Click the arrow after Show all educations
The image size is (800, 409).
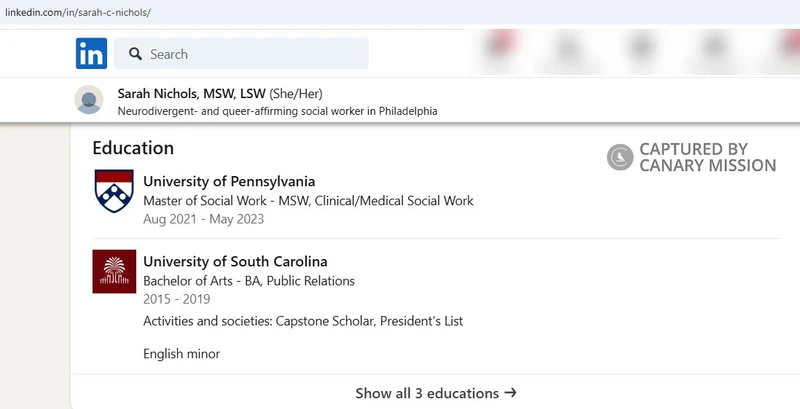510,393
